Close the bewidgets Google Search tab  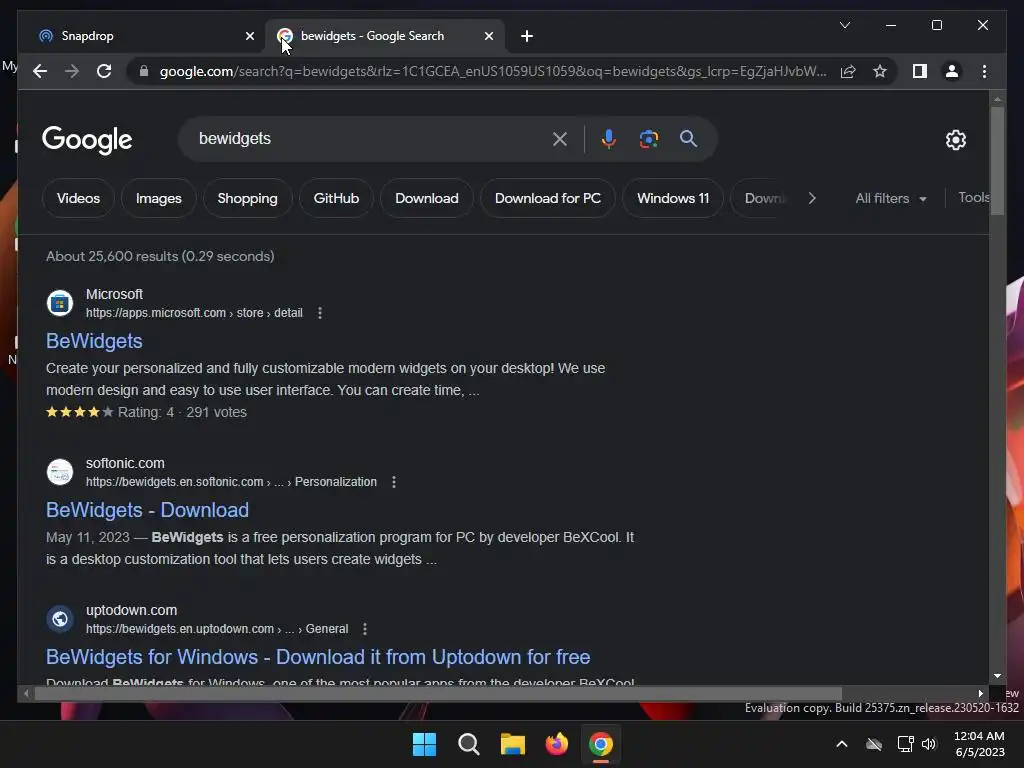488,36
